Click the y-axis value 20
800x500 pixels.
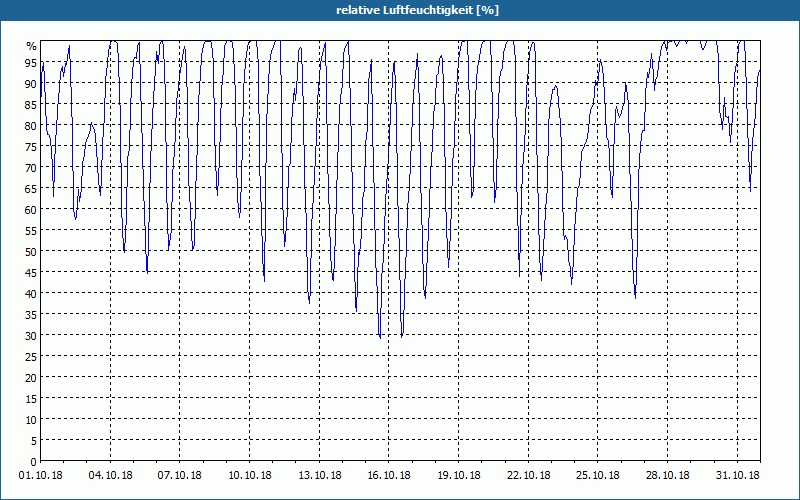(x=31, y=378)
